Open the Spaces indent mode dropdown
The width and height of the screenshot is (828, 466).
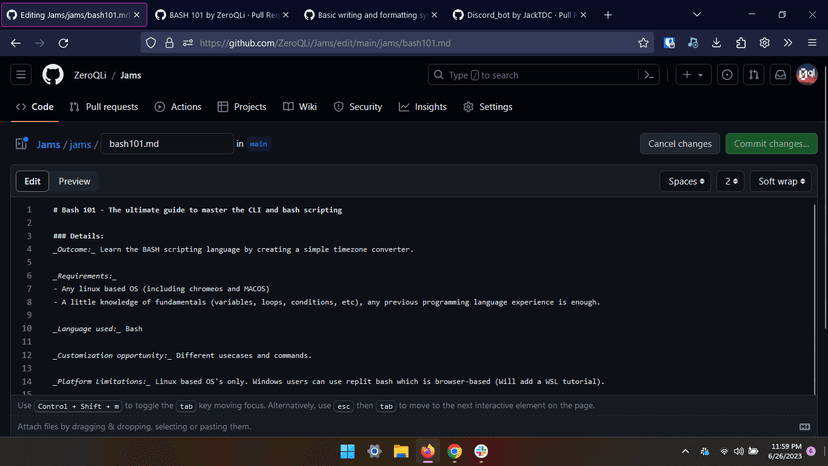(x=685, y=181)
